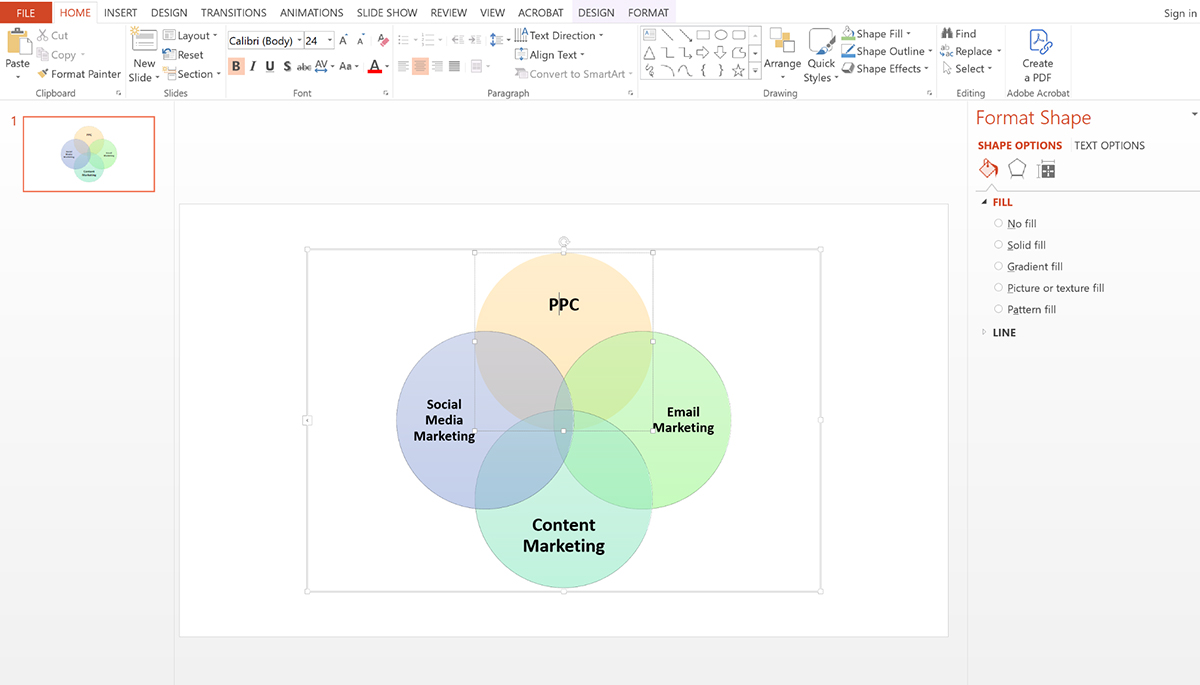This screenshot has height=685, width=1200.
Task: Enable Solid fill option
Action: coord(998,245)
